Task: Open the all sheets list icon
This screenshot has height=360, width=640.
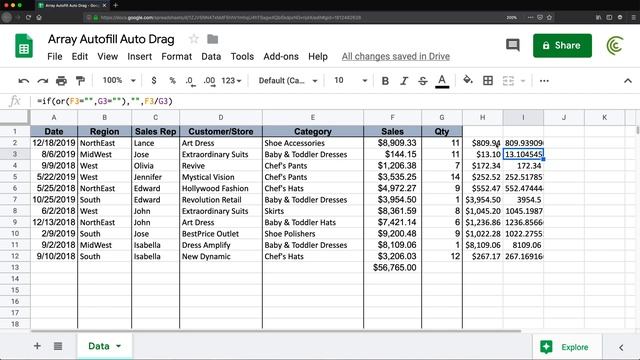Action: click(x=58, y=346)
